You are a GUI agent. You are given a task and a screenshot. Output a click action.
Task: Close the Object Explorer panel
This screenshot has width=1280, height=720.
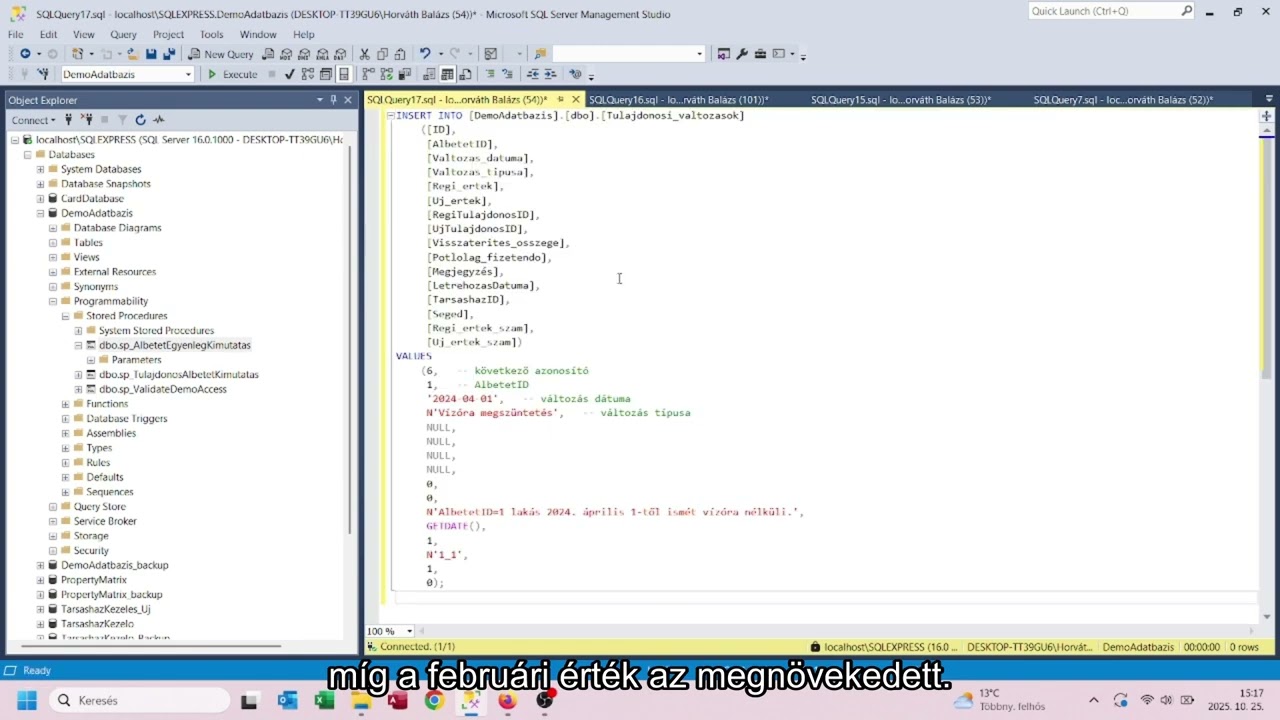[x=348, y=100]
